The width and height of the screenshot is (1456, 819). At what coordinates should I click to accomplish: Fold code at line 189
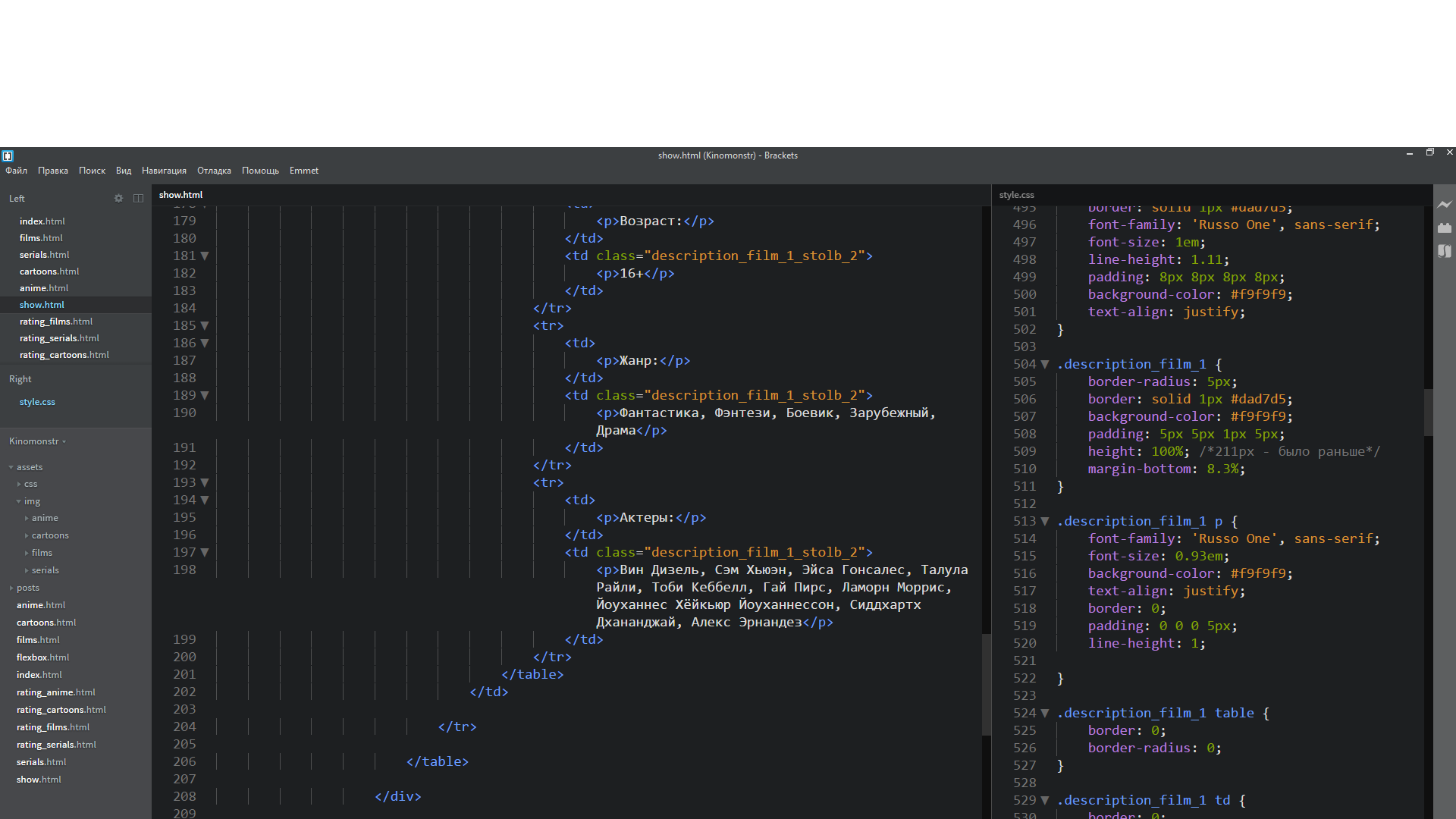205,395
